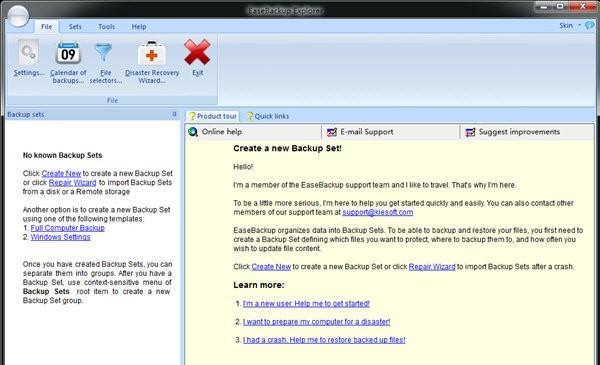Switch to the Quick links tab
This screenshot has width=600, height=365.
268,116
